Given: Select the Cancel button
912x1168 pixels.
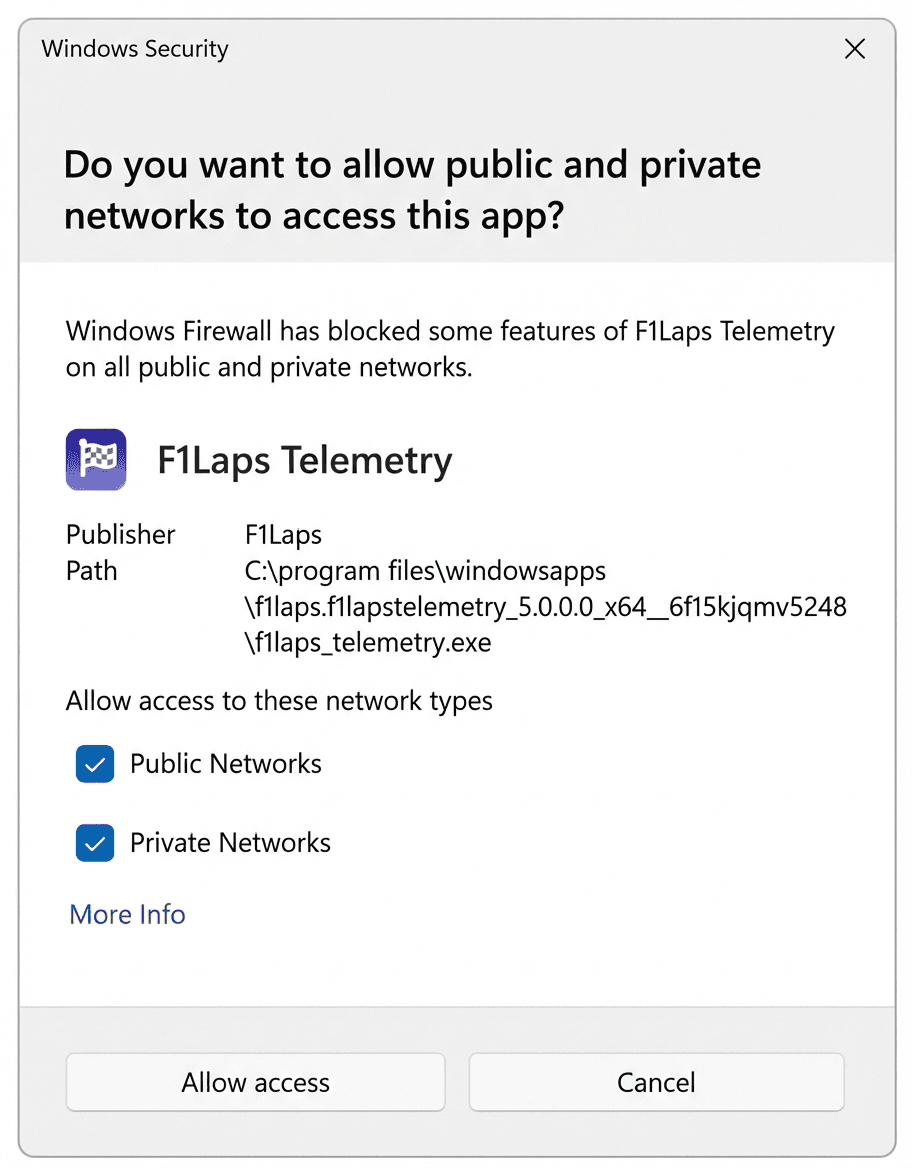Looking at the screenshot, I should 656,1082.
